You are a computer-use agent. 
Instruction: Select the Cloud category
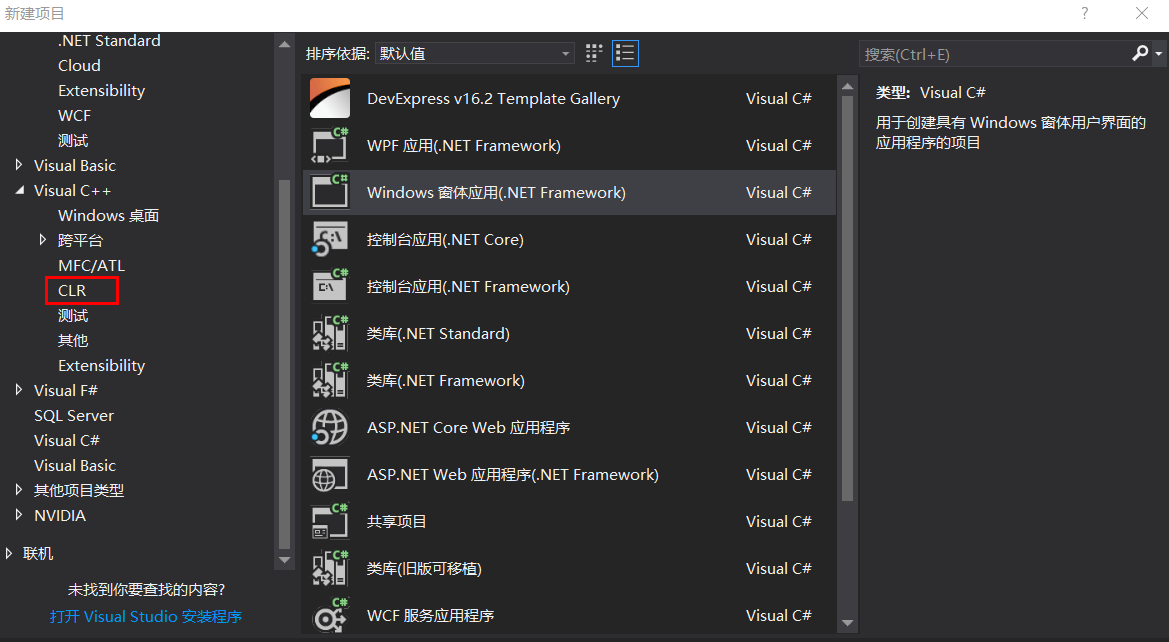coord(79,66)
